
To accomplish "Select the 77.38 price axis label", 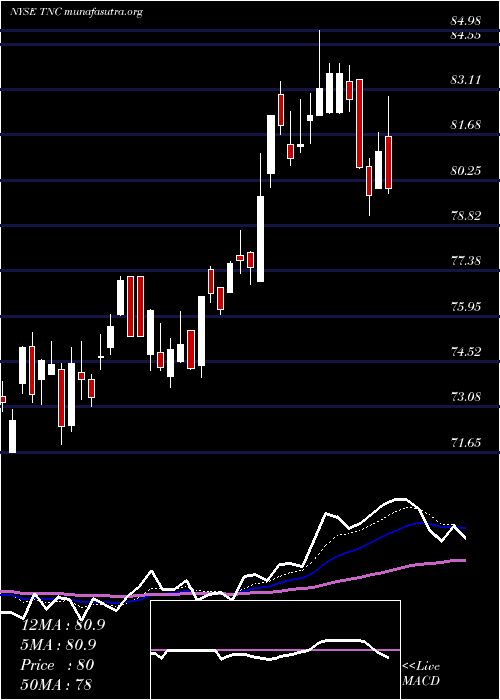I will (466, 260).
